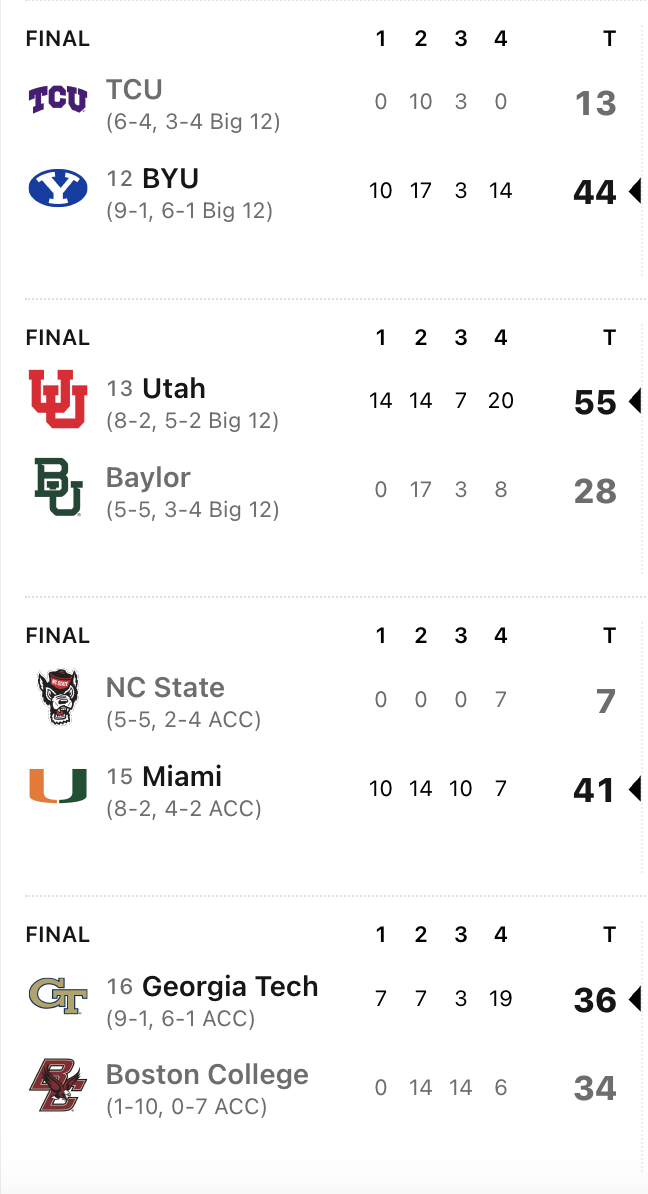The width and height of the screenshot is (648, 1194).
Task: Click the TCU team logo
Action: tap(57, 100)
